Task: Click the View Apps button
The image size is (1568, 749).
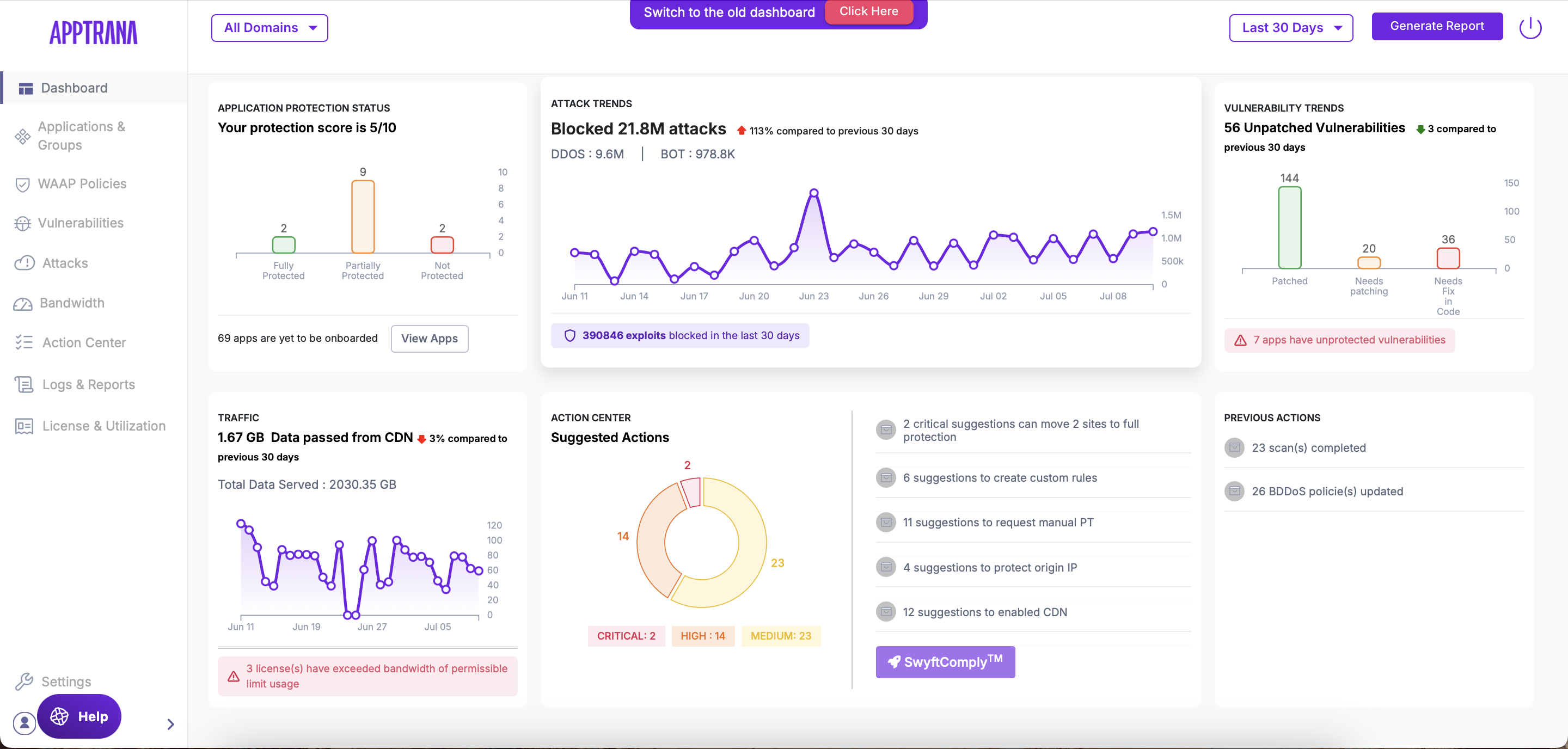Action: [429, 338]
